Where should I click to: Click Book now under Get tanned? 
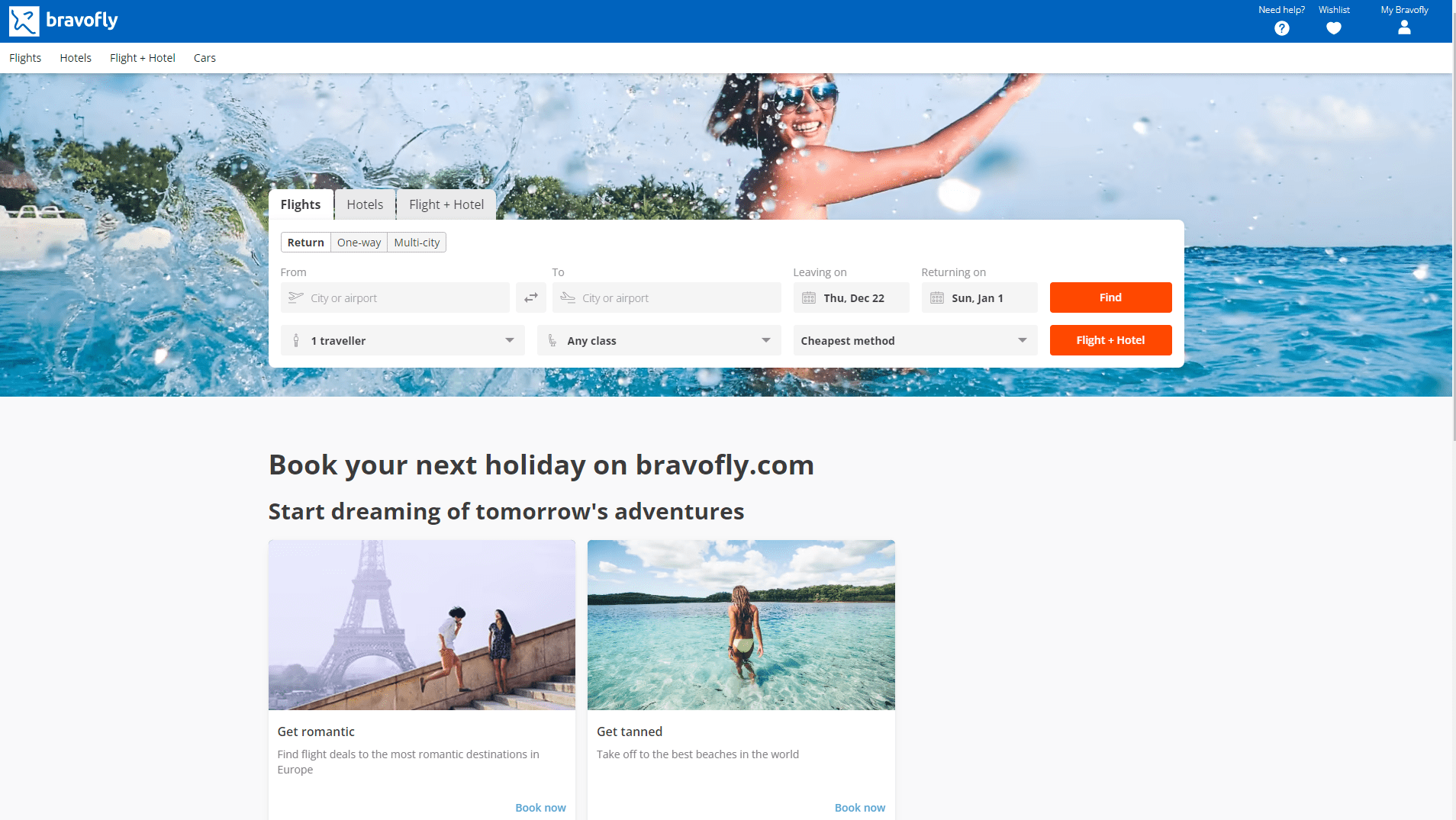pyautogui.click(x=859, y=808)
